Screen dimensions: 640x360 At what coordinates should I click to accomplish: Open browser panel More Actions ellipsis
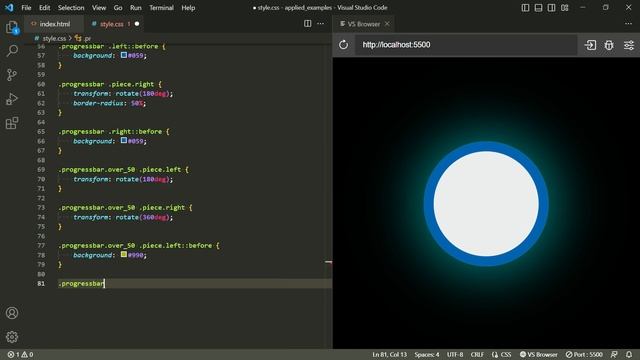point(628,24)
